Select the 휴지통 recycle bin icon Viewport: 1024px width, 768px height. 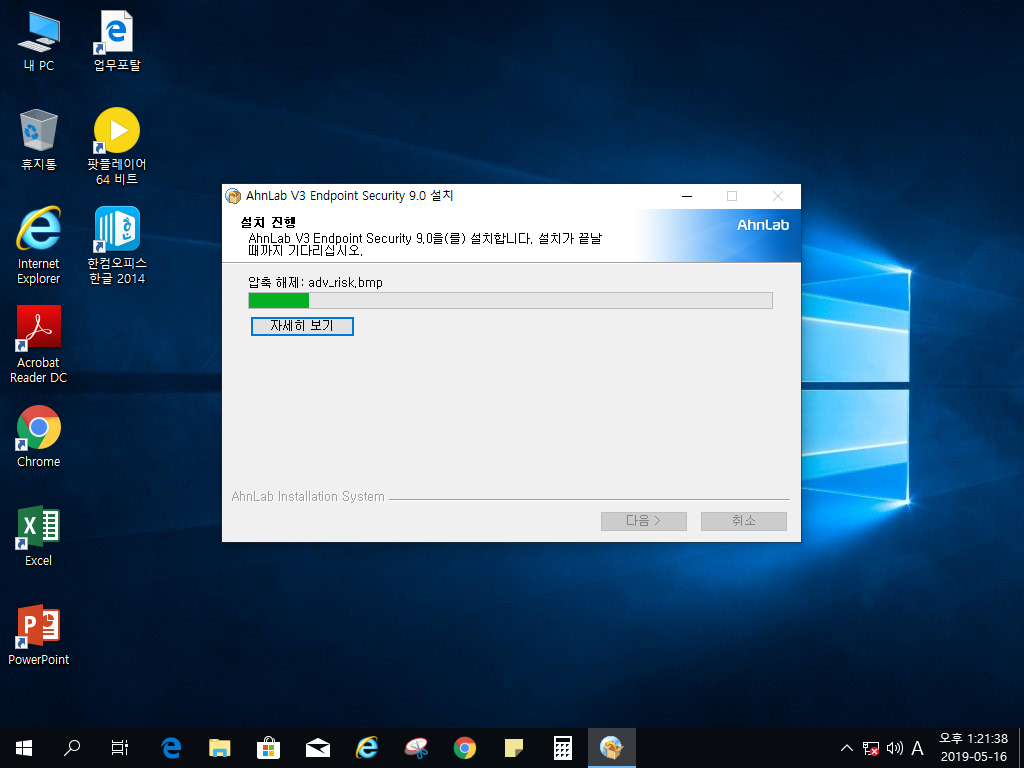(39, 140)
